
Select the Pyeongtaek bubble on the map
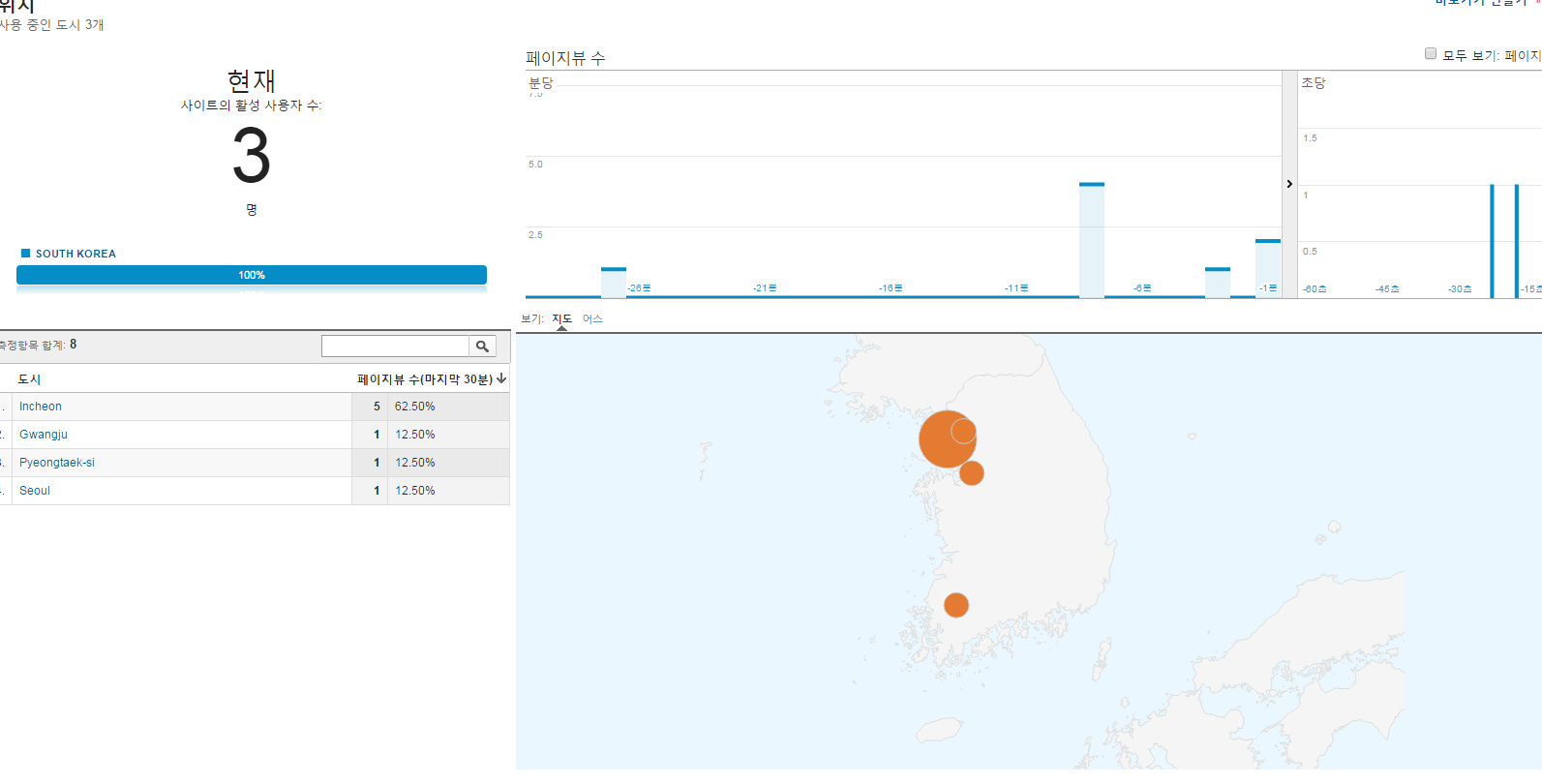tap(972, 473)
